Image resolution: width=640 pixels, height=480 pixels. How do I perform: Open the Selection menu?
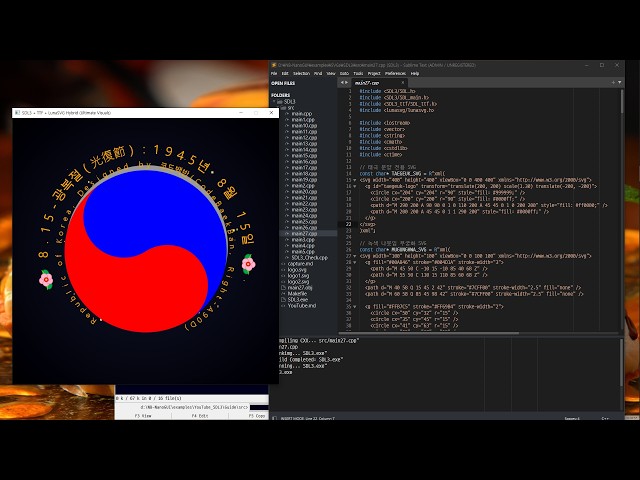point(301,73)
